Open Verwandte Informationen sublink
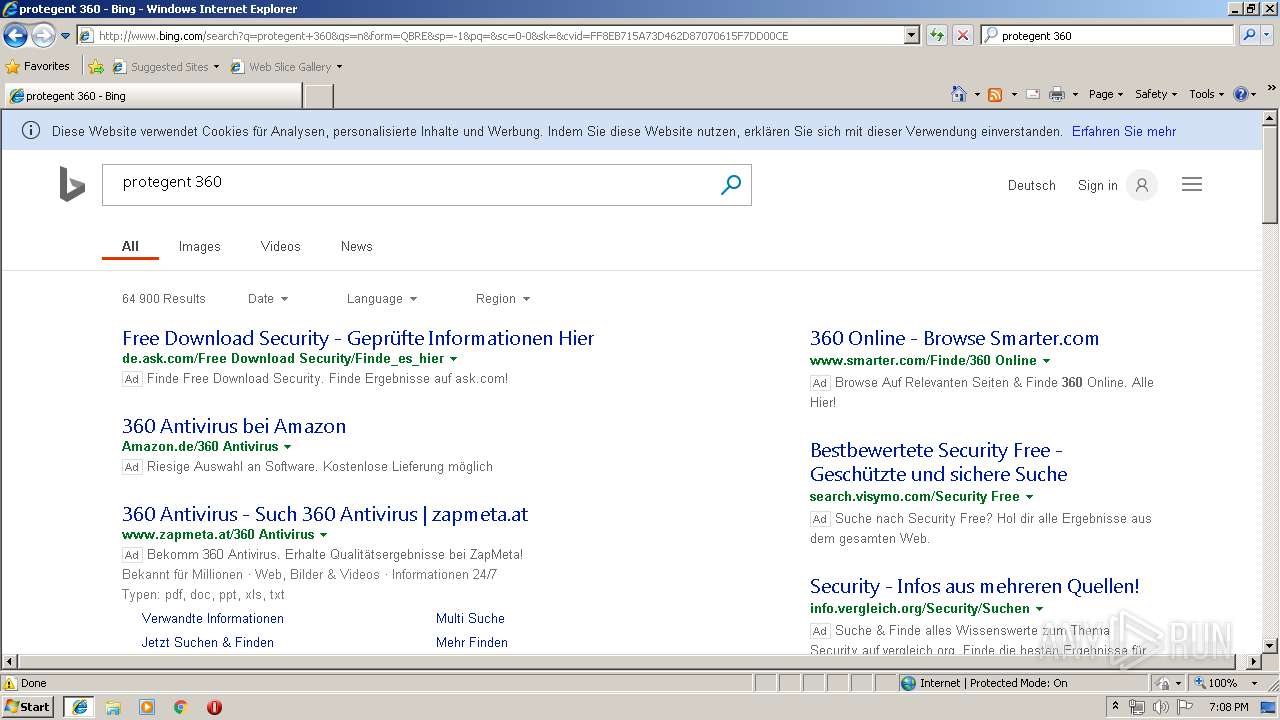 click(213, 619)
